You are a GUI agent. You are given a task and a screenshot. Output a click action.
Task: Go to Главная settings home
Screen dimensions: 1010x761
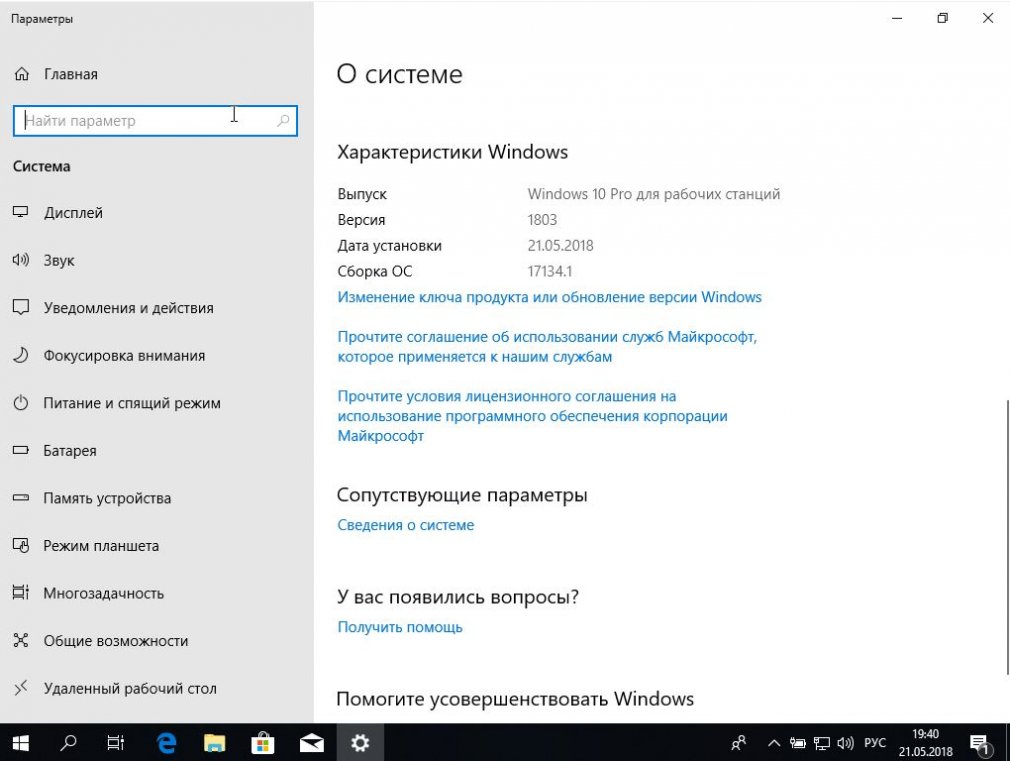point(71,74)
